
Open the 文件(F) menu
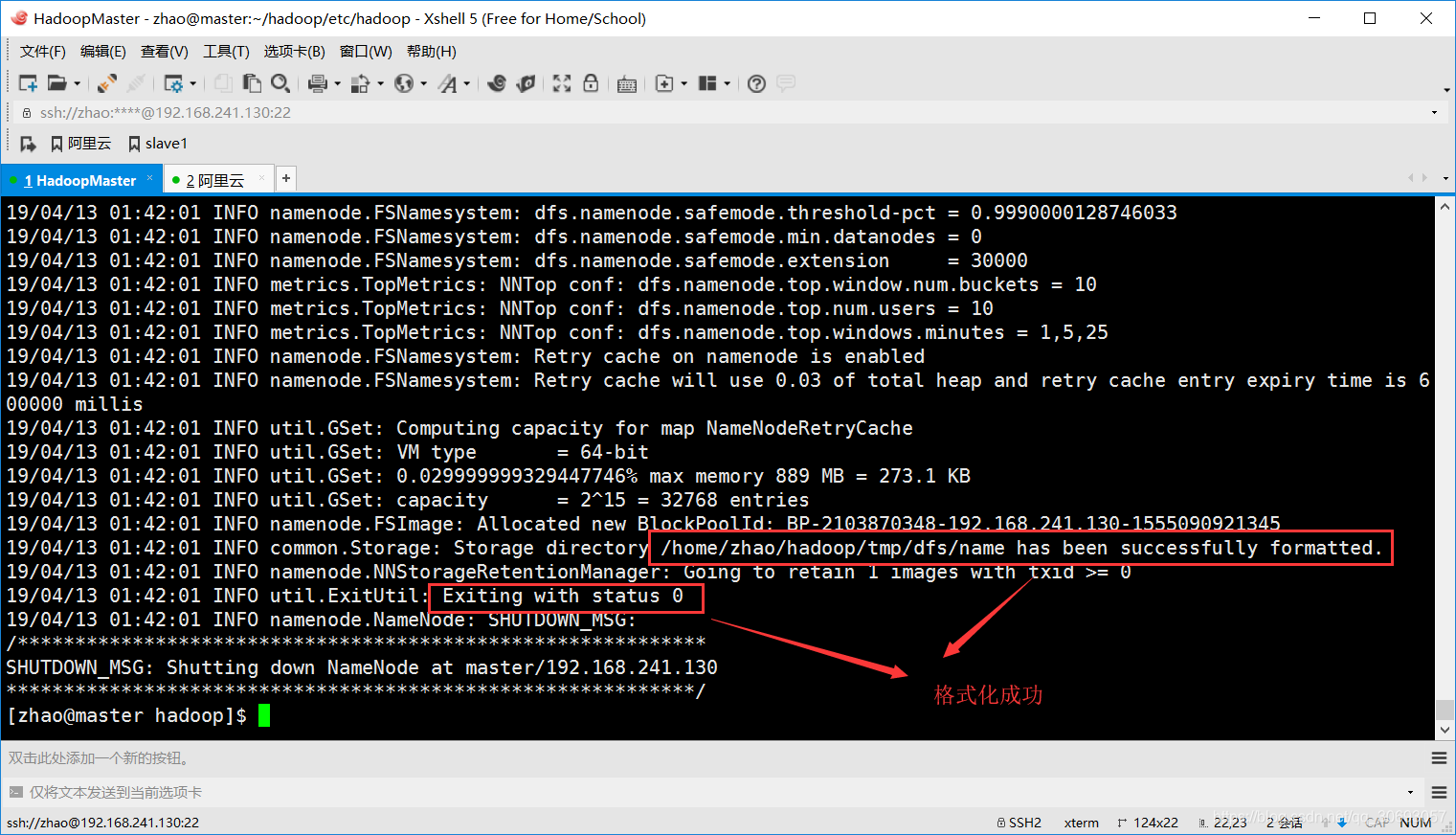pyautogui.click(x=43, y=51)
